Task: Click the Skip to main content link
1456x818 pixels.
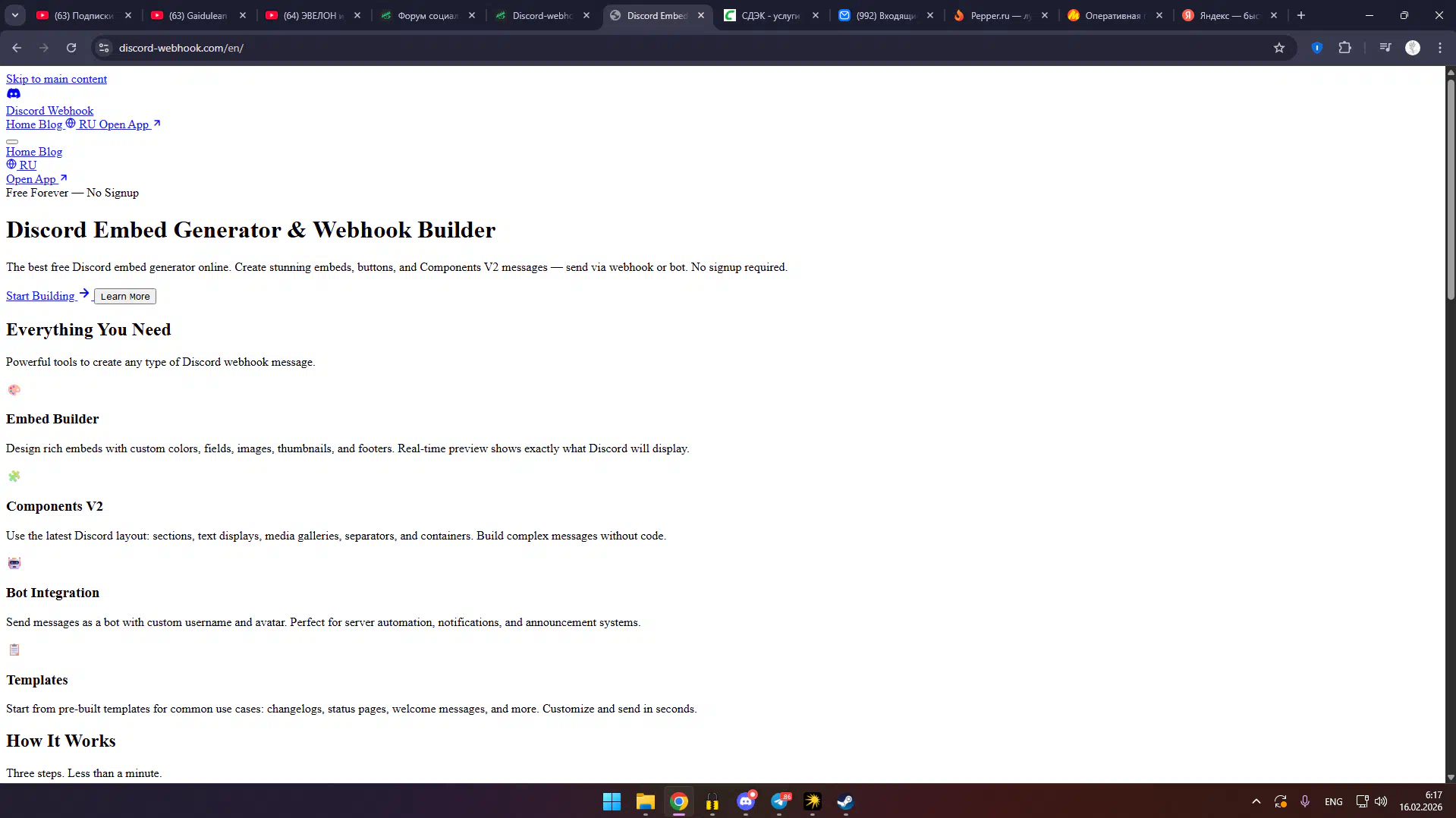Action: [56, 79]
